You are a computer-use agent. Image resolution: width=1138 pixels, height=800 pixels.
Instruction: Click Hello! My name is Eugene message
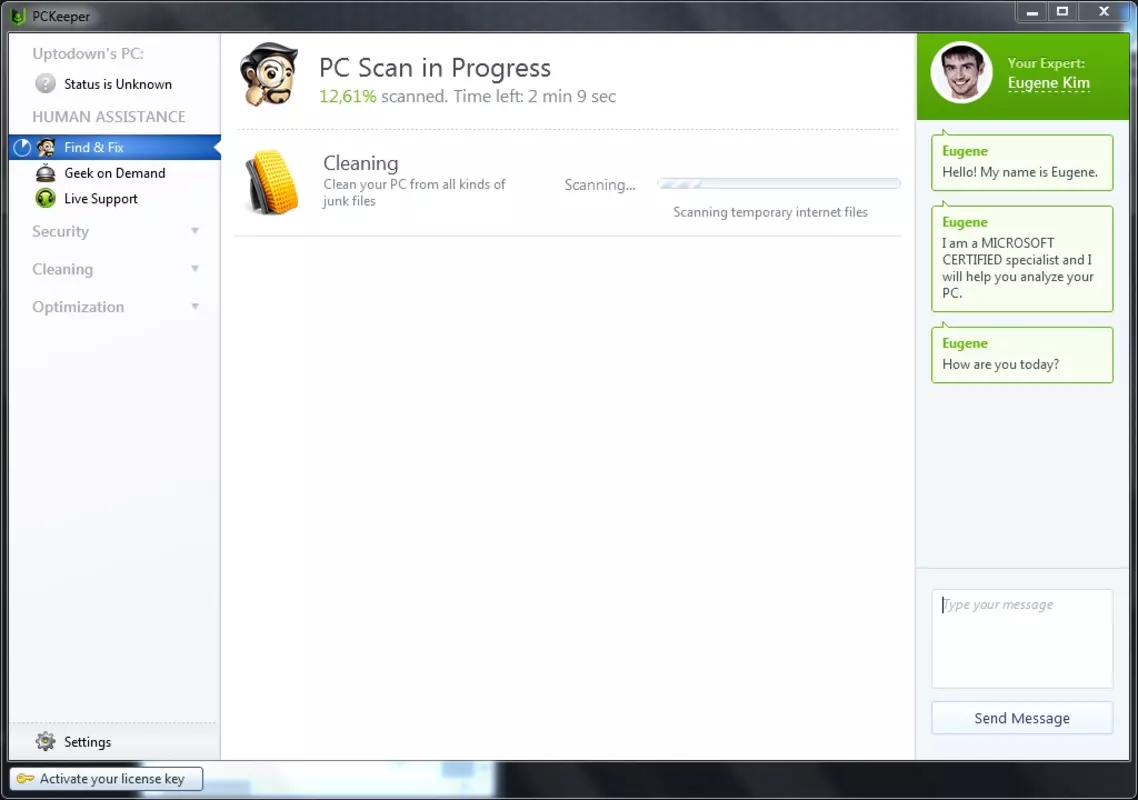(1022, 163)
